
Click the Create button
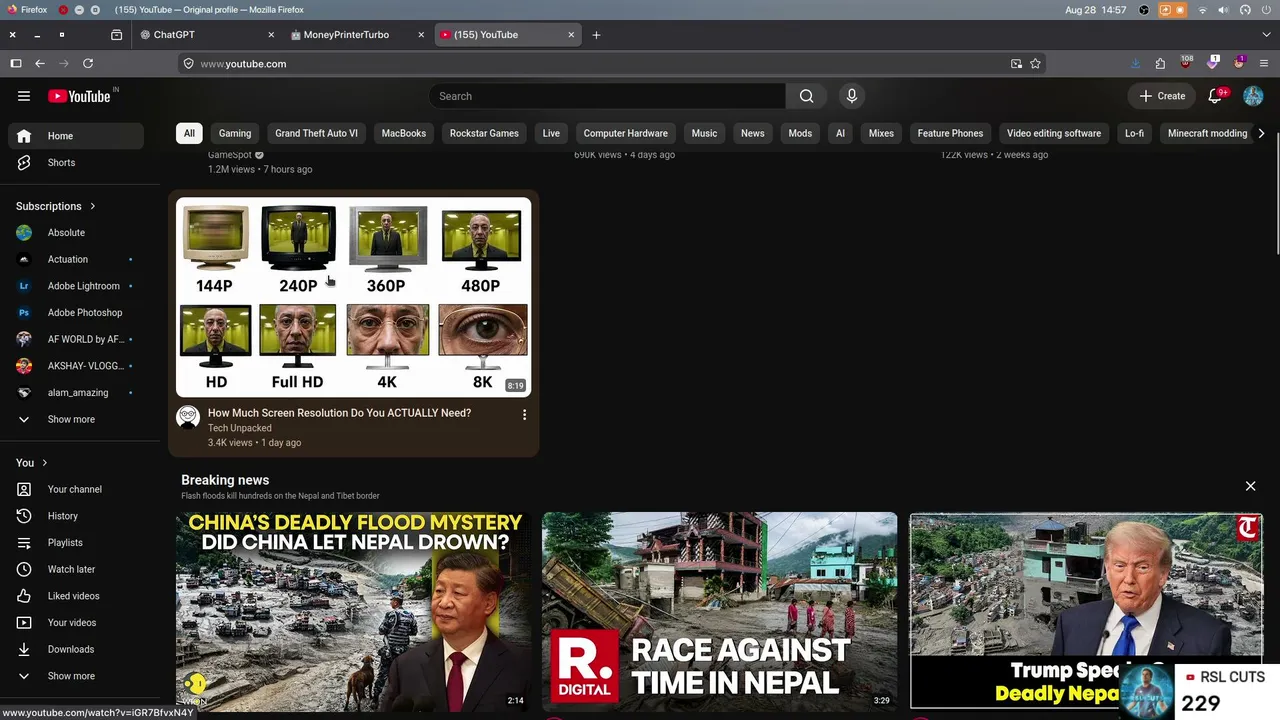coord(1163,96)
